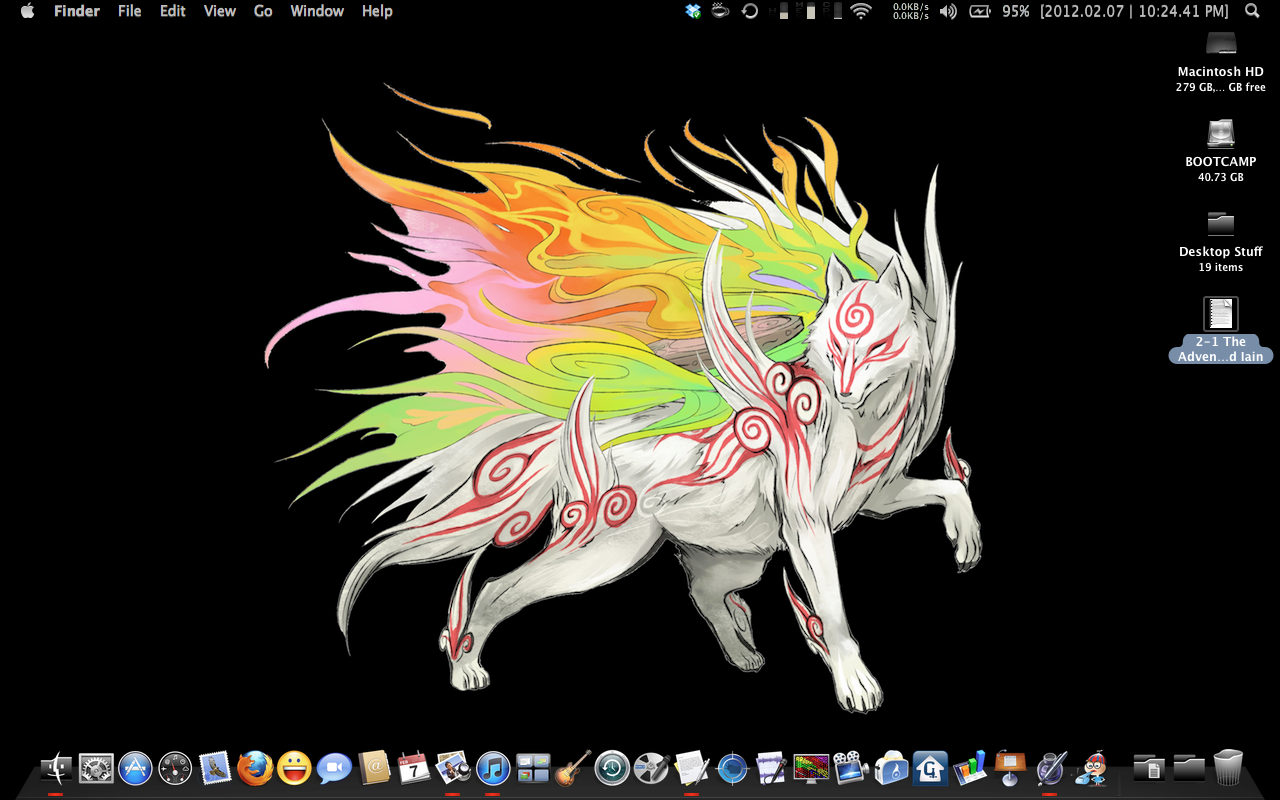Open the Mac App Store dock icon
This screenshot has width=1280, height=800.
pyautogui.click(x=135, y=768)
